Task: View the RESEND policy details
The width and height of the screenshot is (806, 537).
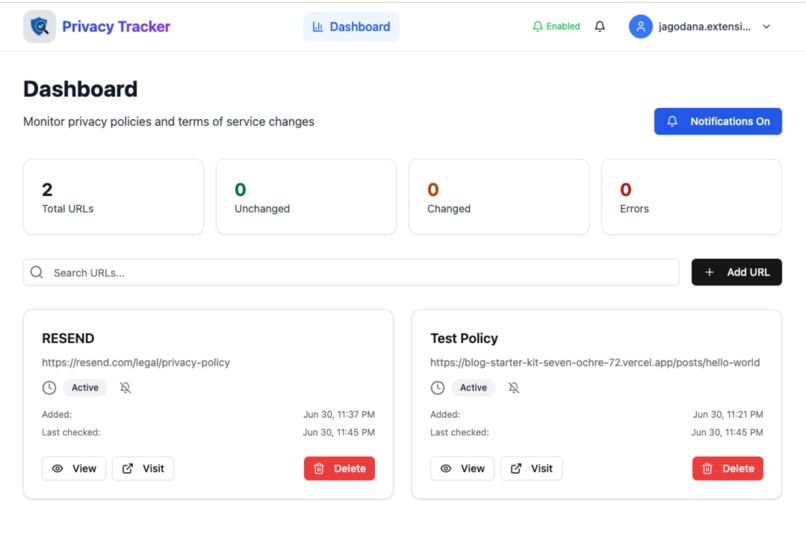Action: coord(74,468)
